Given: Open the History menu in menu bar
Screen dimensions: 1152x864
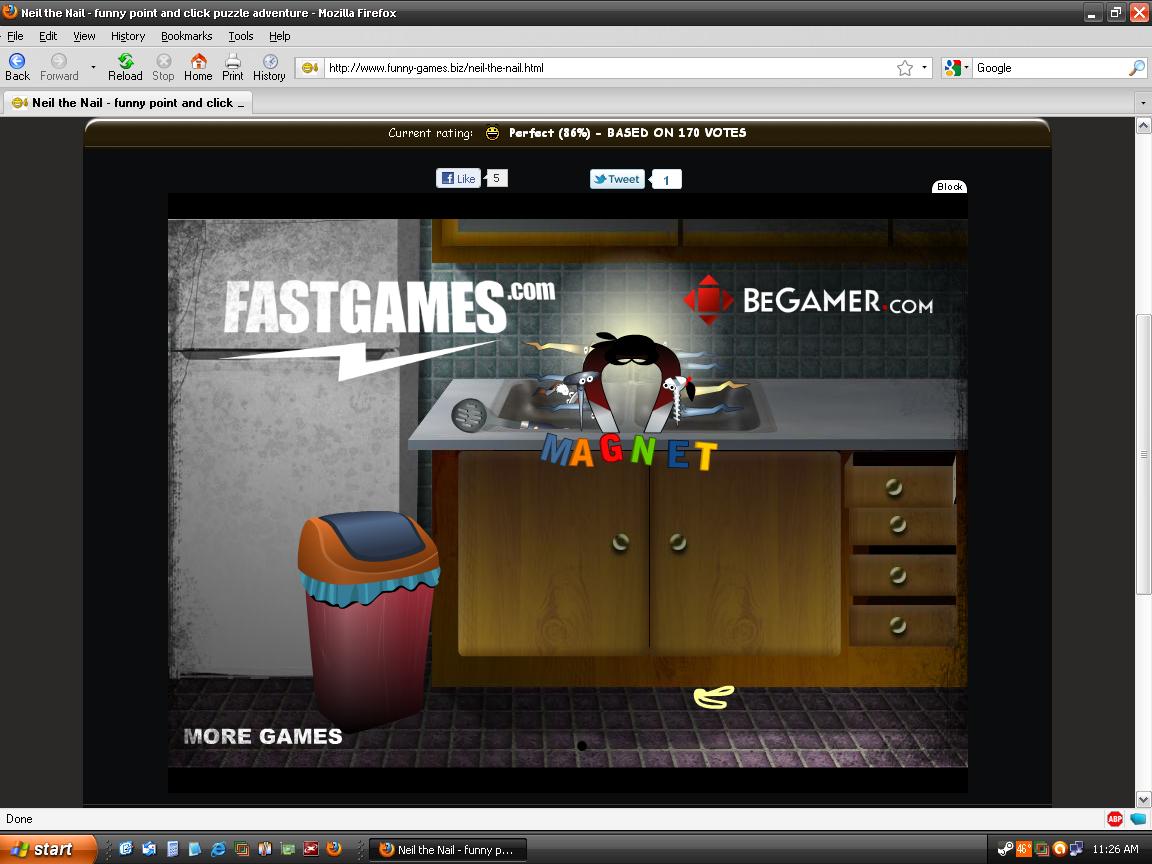Looking at the screenshot, I should click(128, 36).
